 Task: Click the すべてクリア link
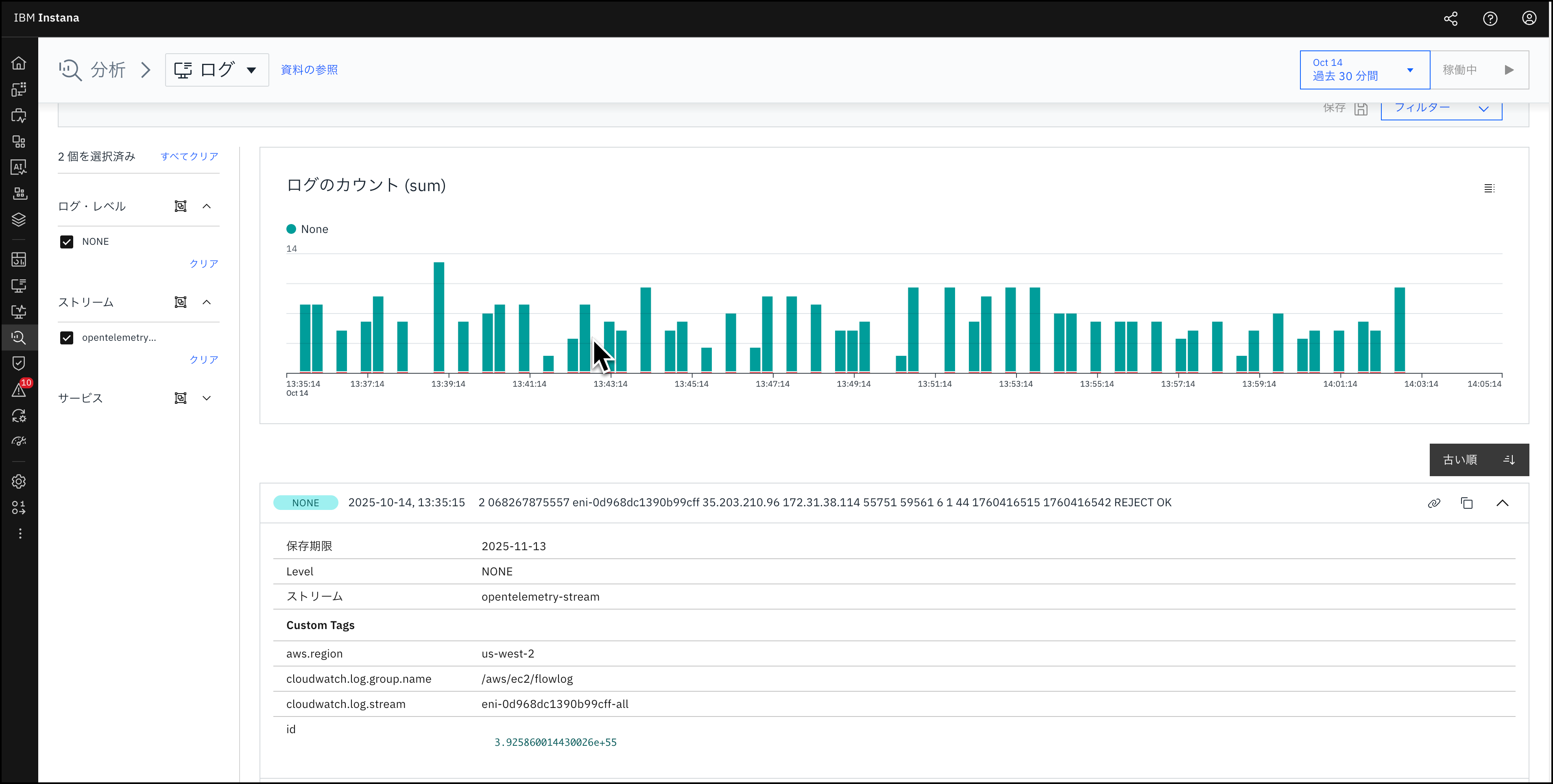coord(189,157)
